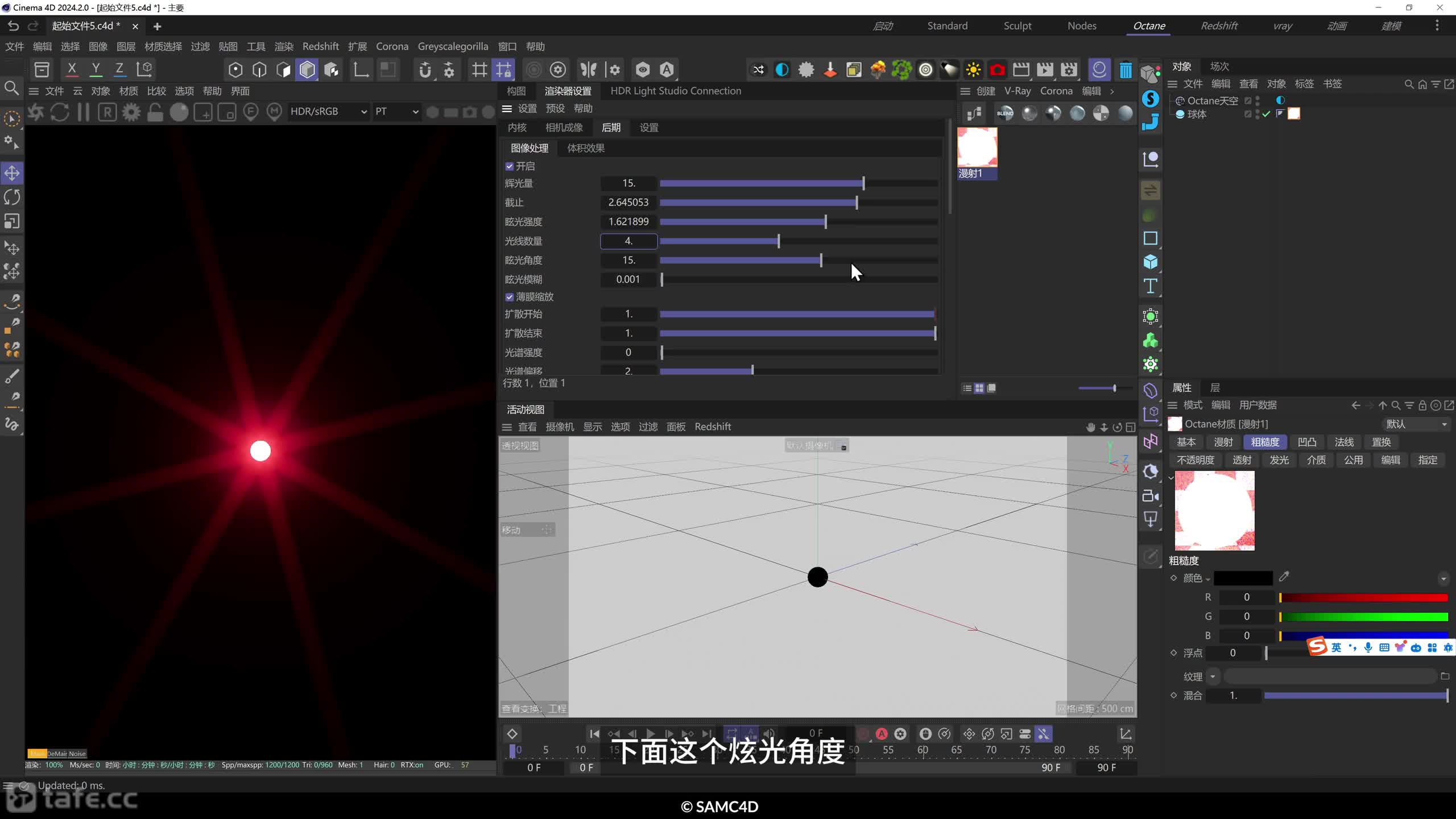
Task: Toggle the 颜色 keyframe diamond
Action: pos(1173,578)
